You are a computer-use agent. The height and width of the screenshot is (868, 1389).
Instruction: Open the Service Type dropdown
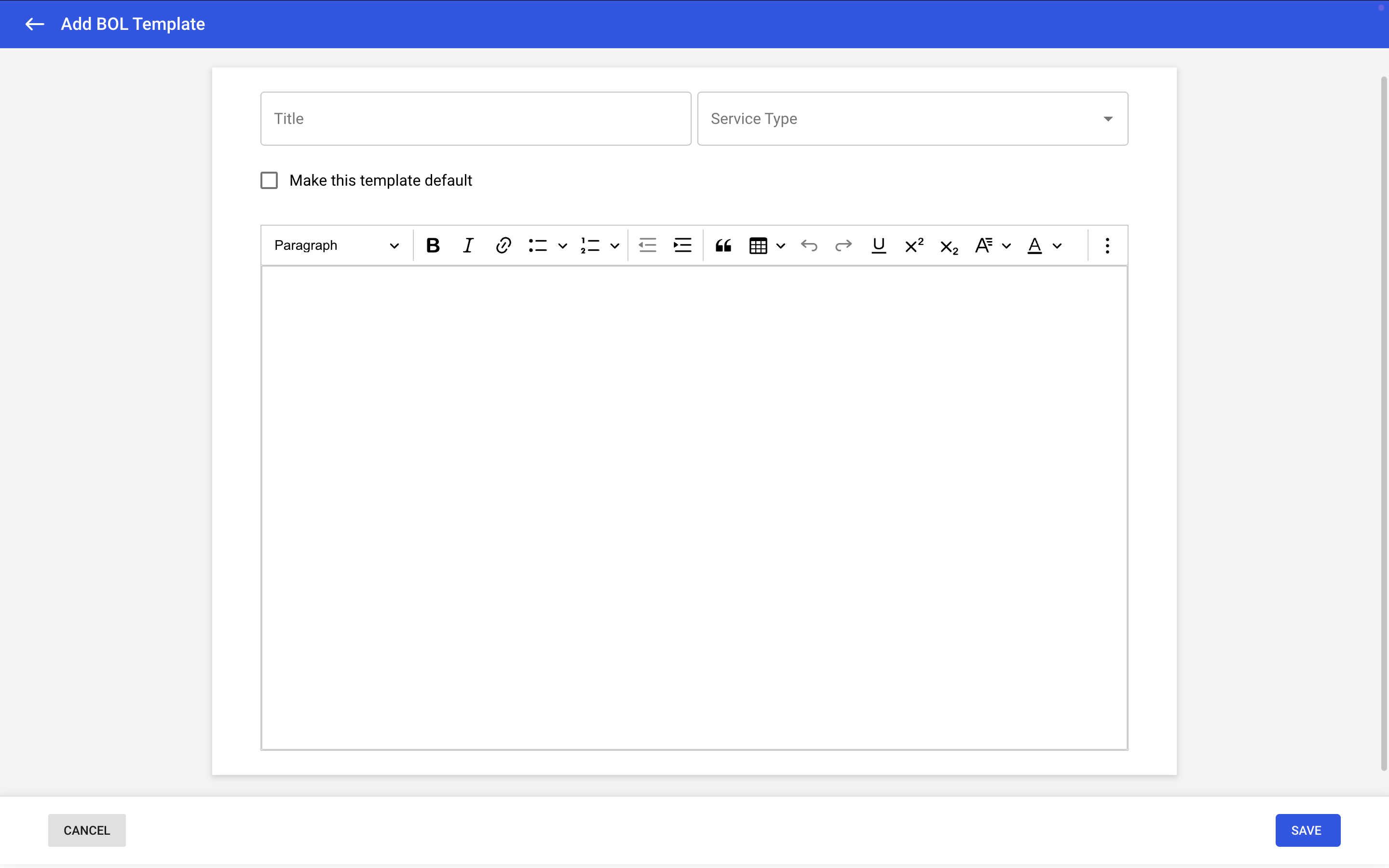tap(912, 119)
